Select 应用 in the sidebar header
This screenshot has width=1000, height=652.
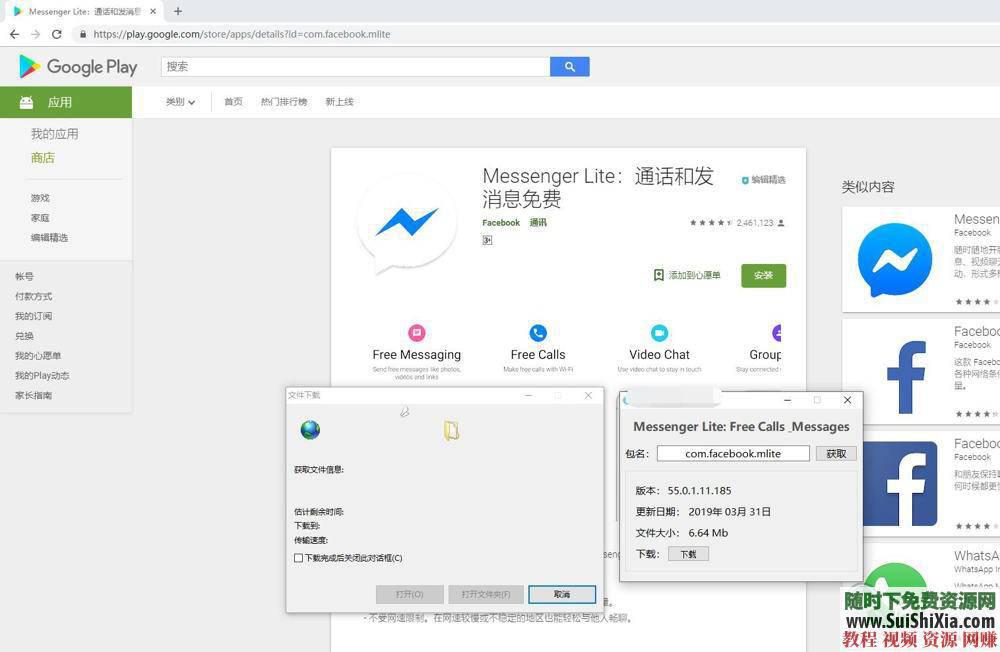pyautogui.click(x=66, y=102)
